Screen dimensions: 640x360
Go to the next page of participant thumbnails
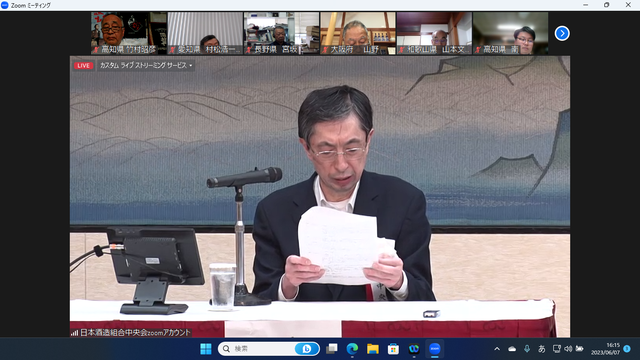click(562, 33)
